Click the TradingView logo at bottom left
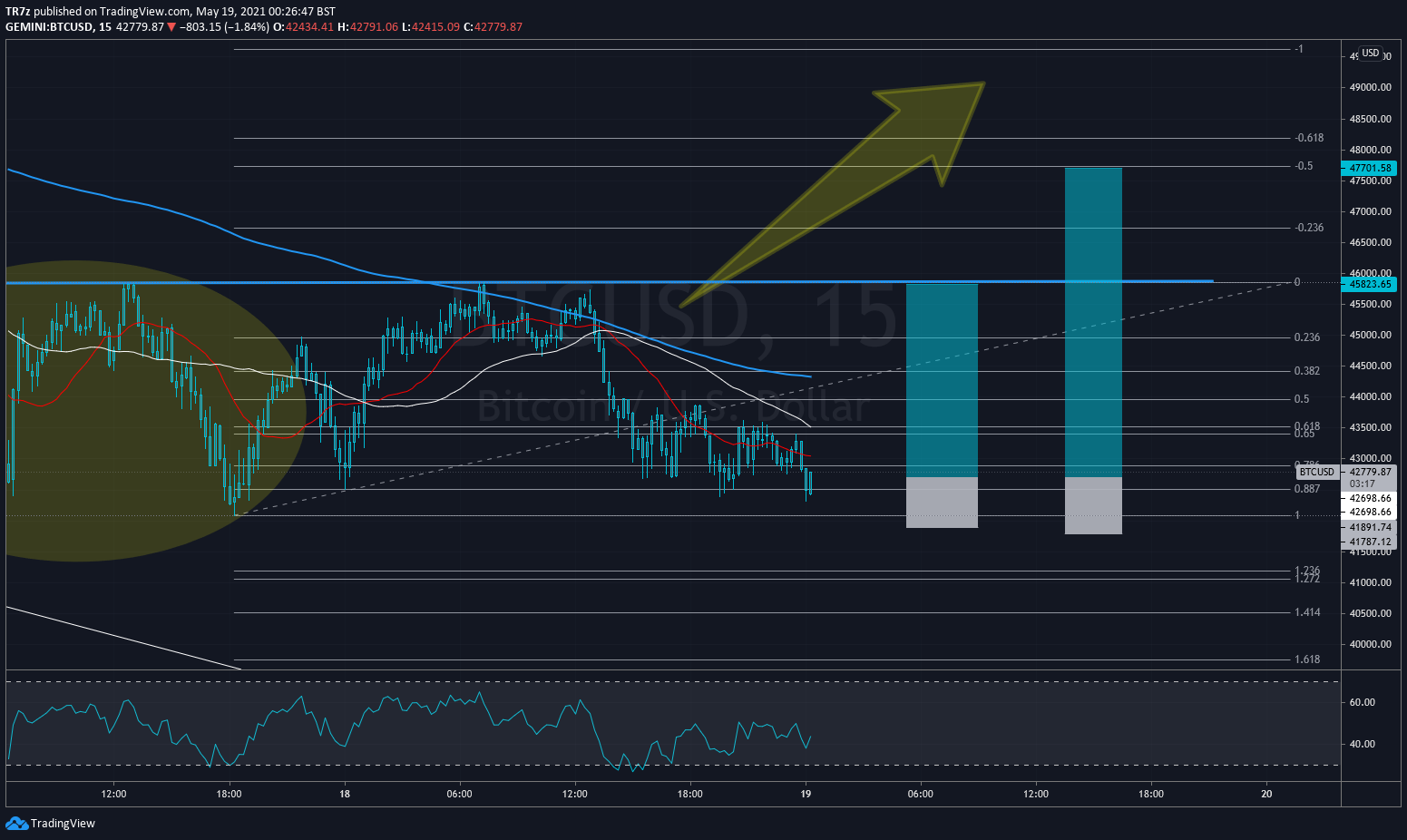Viewport: 1407px width, 840px height. [51, 823]
